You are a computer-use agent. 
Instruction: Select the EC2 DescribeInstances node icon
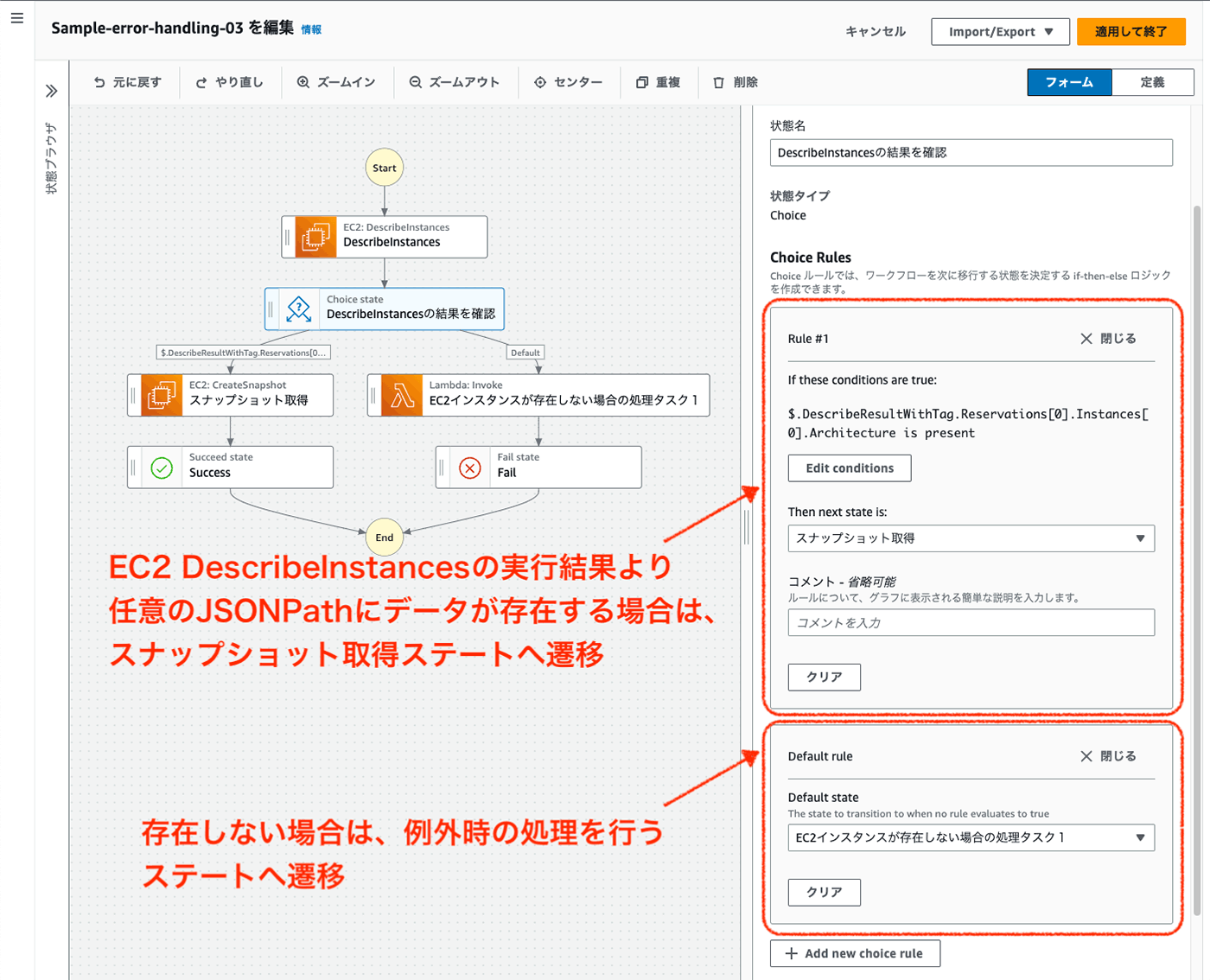pyautogui.click(x=315, y=236)
